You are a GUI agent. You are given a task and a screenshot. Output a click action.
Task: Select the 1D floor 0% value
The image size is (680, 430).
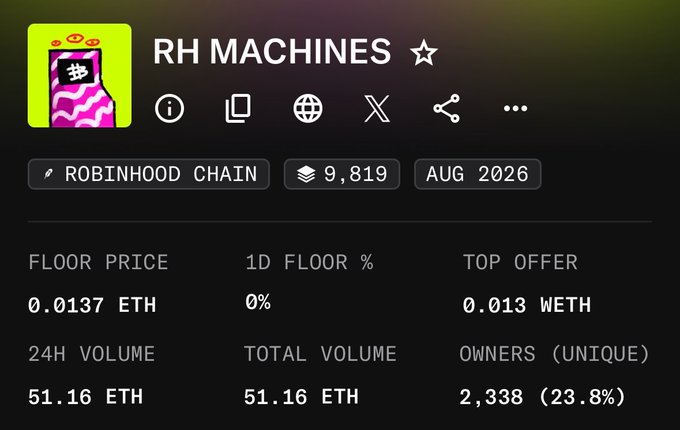[x=258, y=302]
